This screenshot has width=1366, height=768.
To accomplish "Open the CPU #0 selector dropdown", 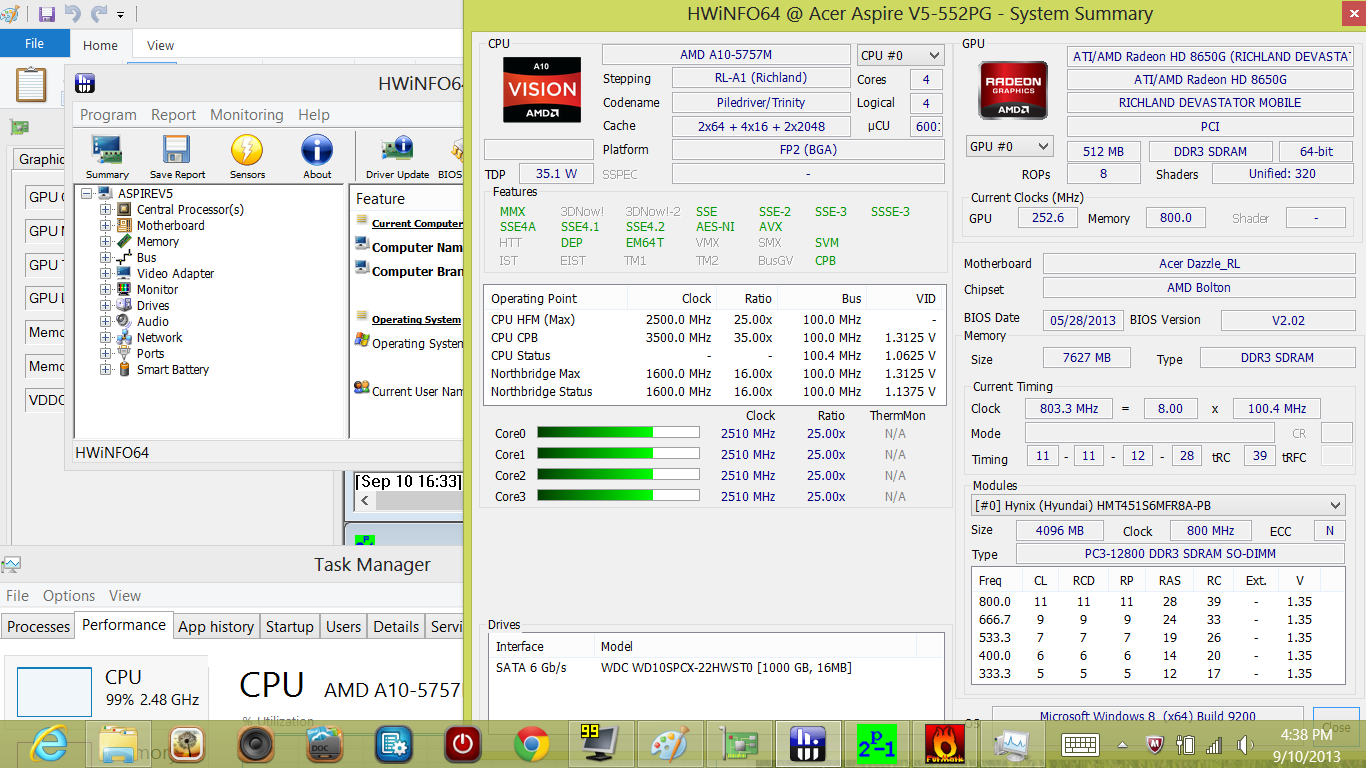I will [900, 56].
